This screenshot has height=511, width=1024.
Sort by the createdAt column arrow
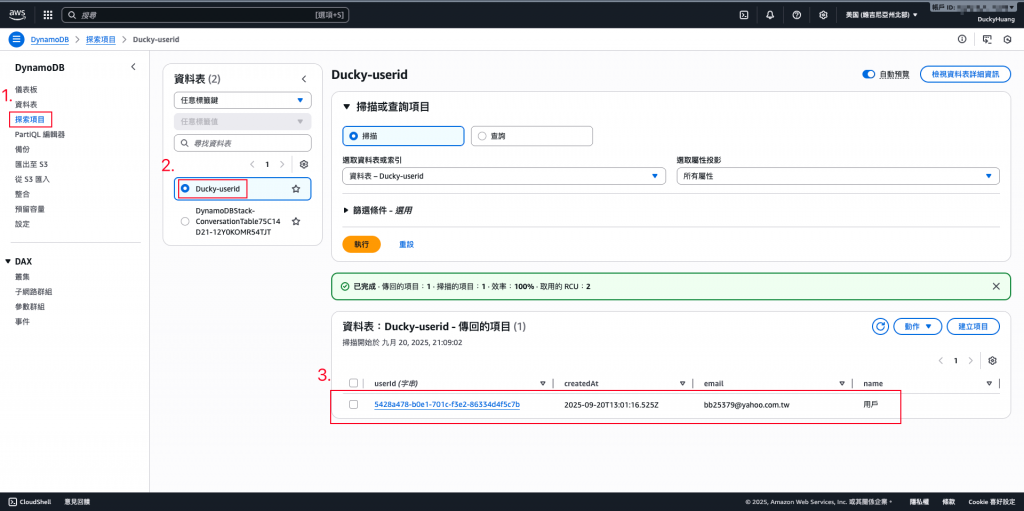point(682,383)
